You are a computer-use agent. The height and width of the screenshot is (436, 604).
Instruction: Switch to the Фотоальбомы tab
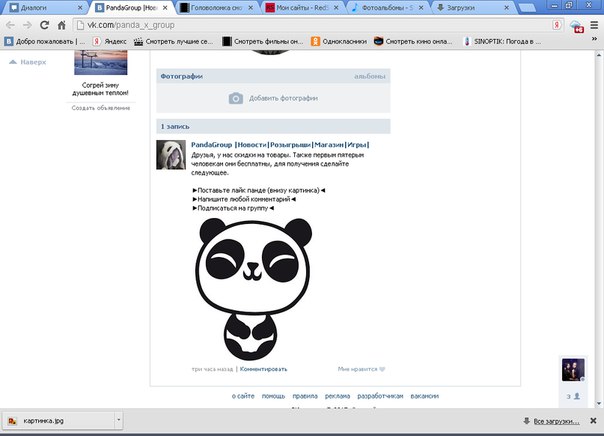[388, 7]
